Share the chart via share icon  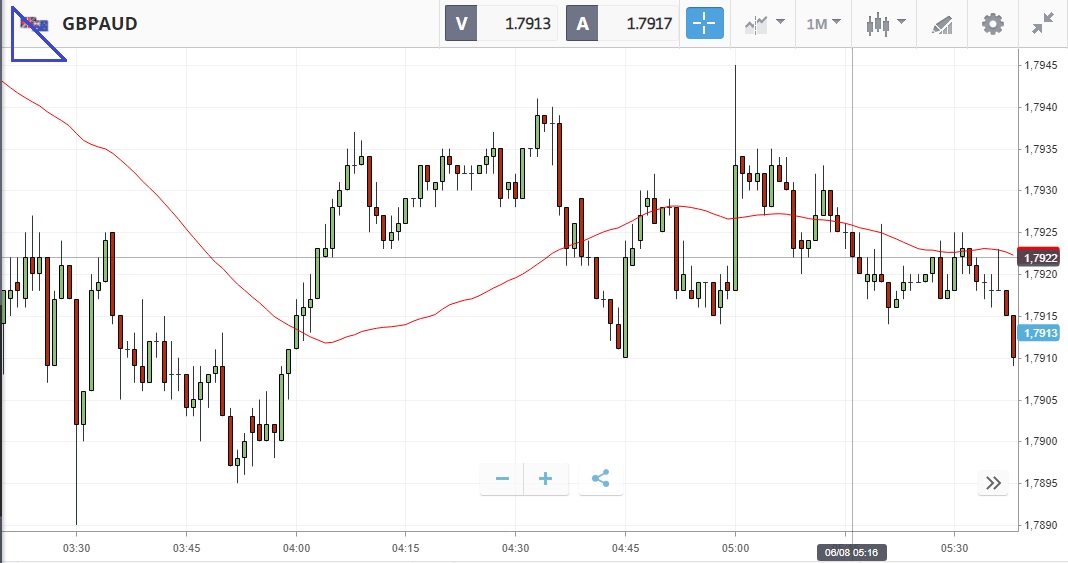click(600, 479)
